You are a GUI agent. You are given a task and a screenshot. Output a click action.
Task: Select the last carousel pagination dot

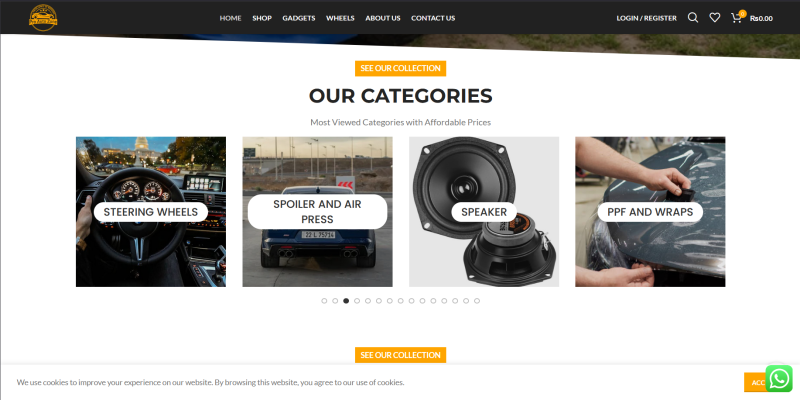(x=477, y=301)
